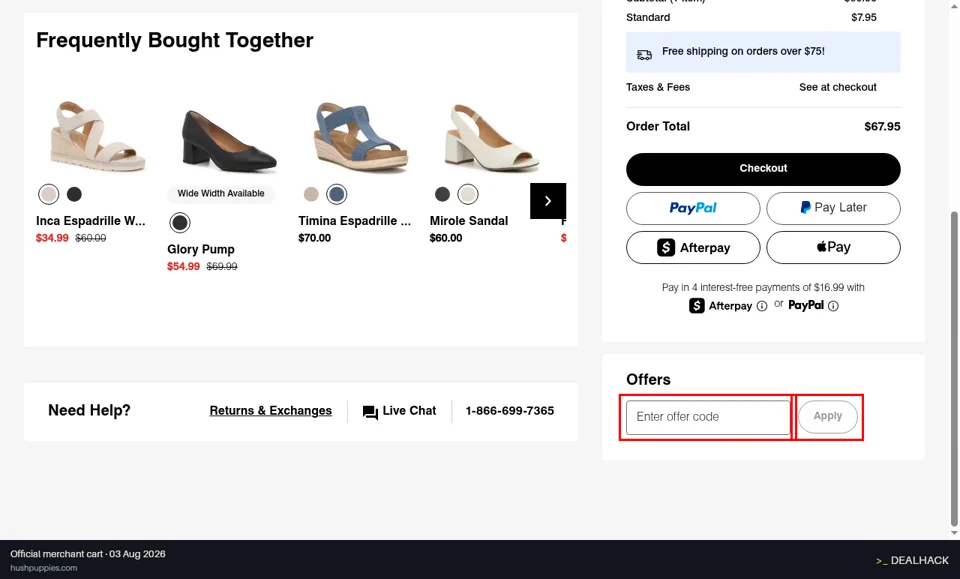This screenshot has height=579, width=960.
Task: Click the Live Chat bubble icon
Action: [x=370, y=413]
